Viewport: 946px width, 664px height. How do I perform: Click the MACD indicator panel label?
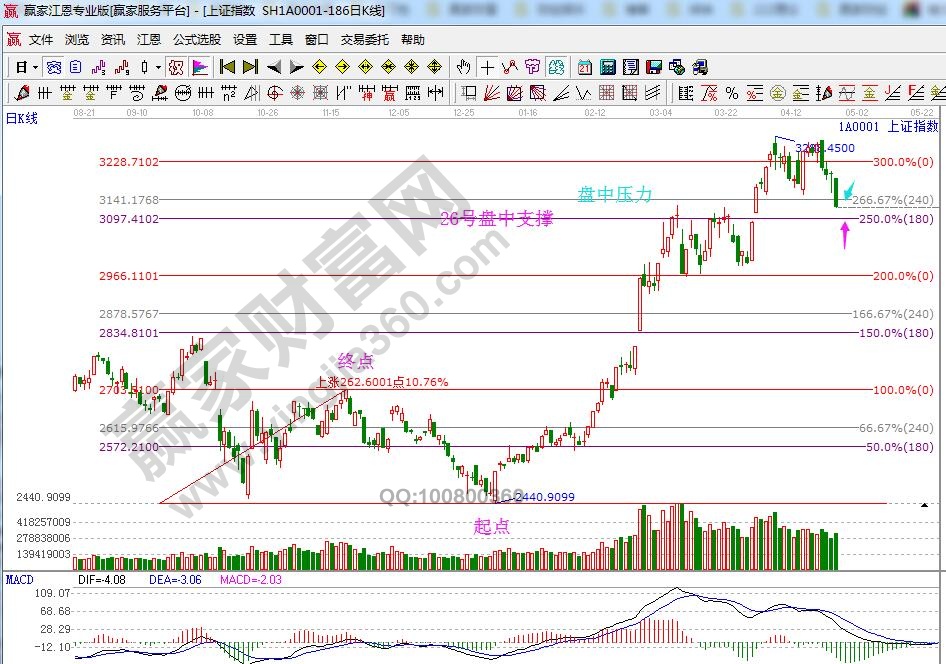pos(20,579)
